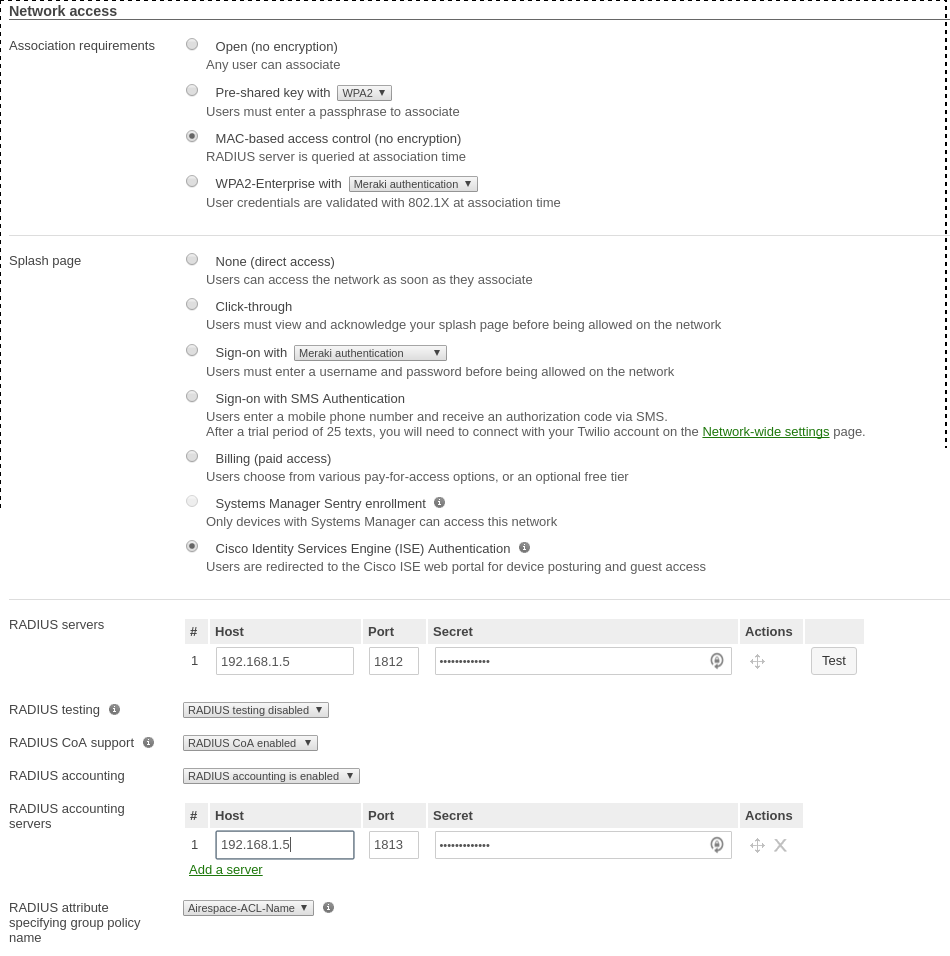Open the WPA2-Enterprise authentication dropdown
This screenshot has height=956, width=950.
pyautogui.click(x=412, y=183)
